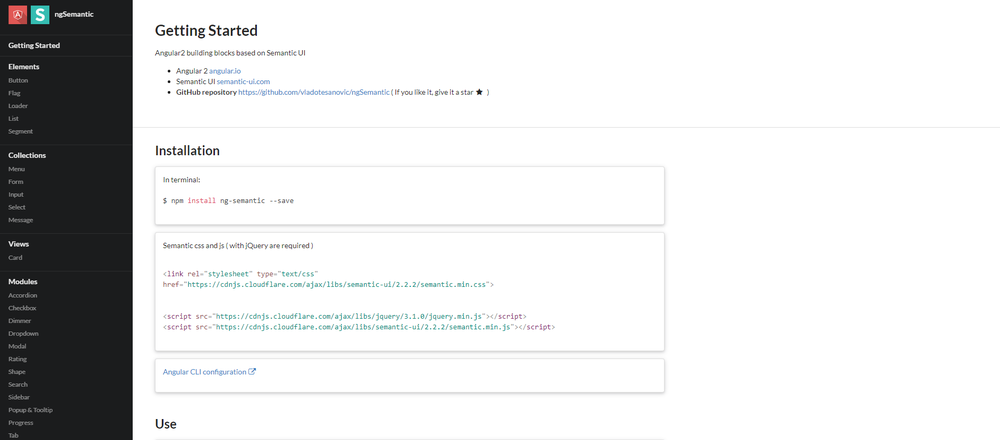Open the Select collection page
The image size is (1000, 440).
point(17,207)
